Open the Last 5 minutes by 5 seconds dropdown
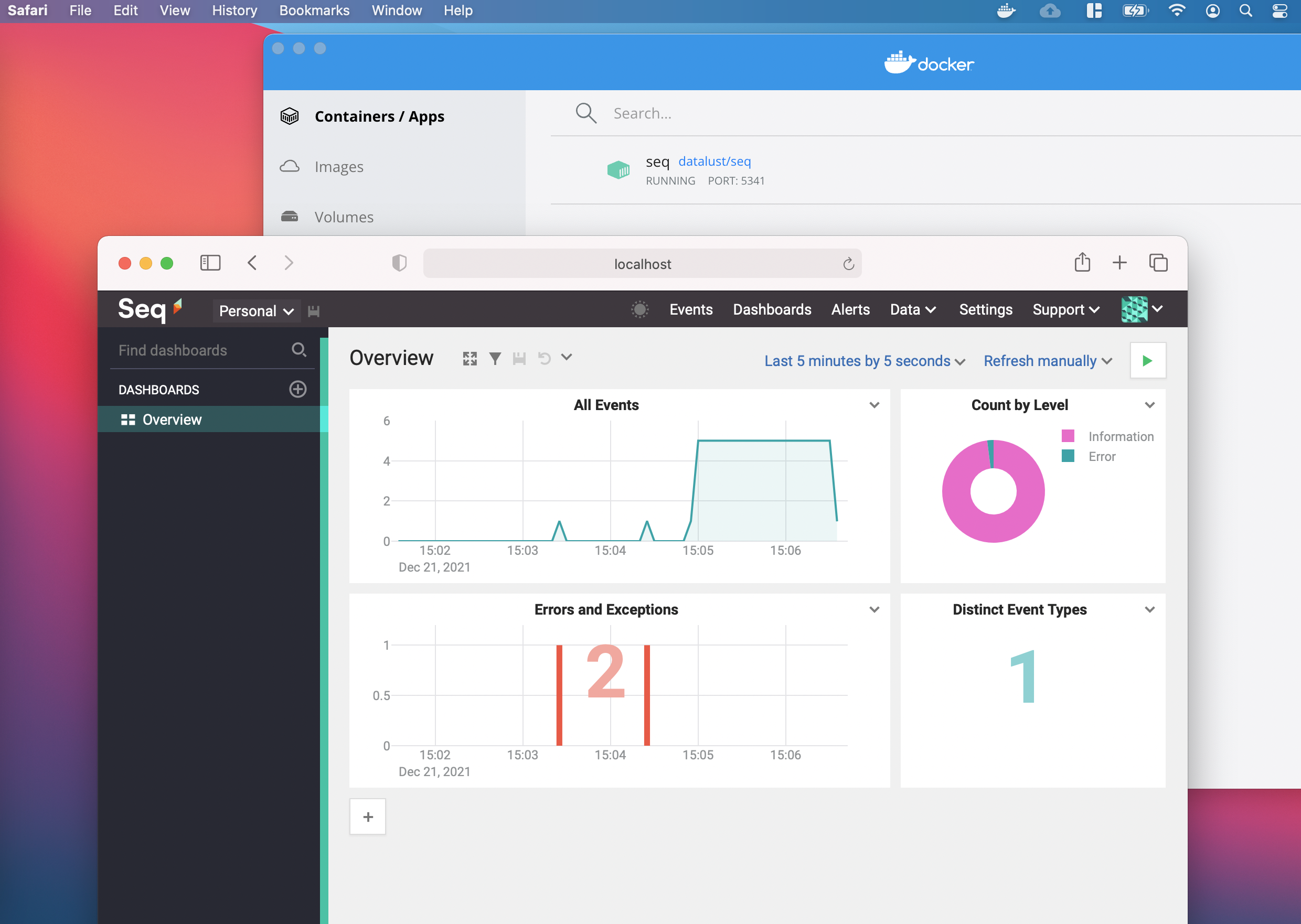 coord(865,361)
